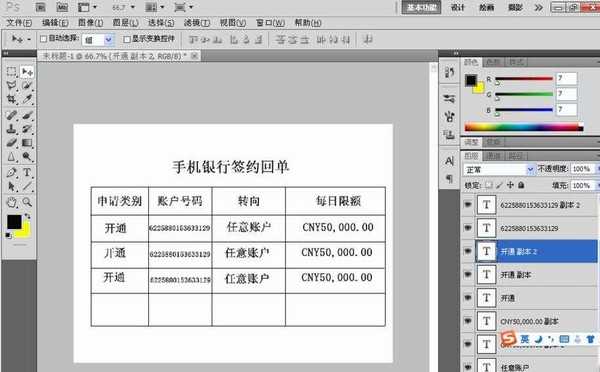
Task: Open the 图层 menu
Action: (126, 23)
